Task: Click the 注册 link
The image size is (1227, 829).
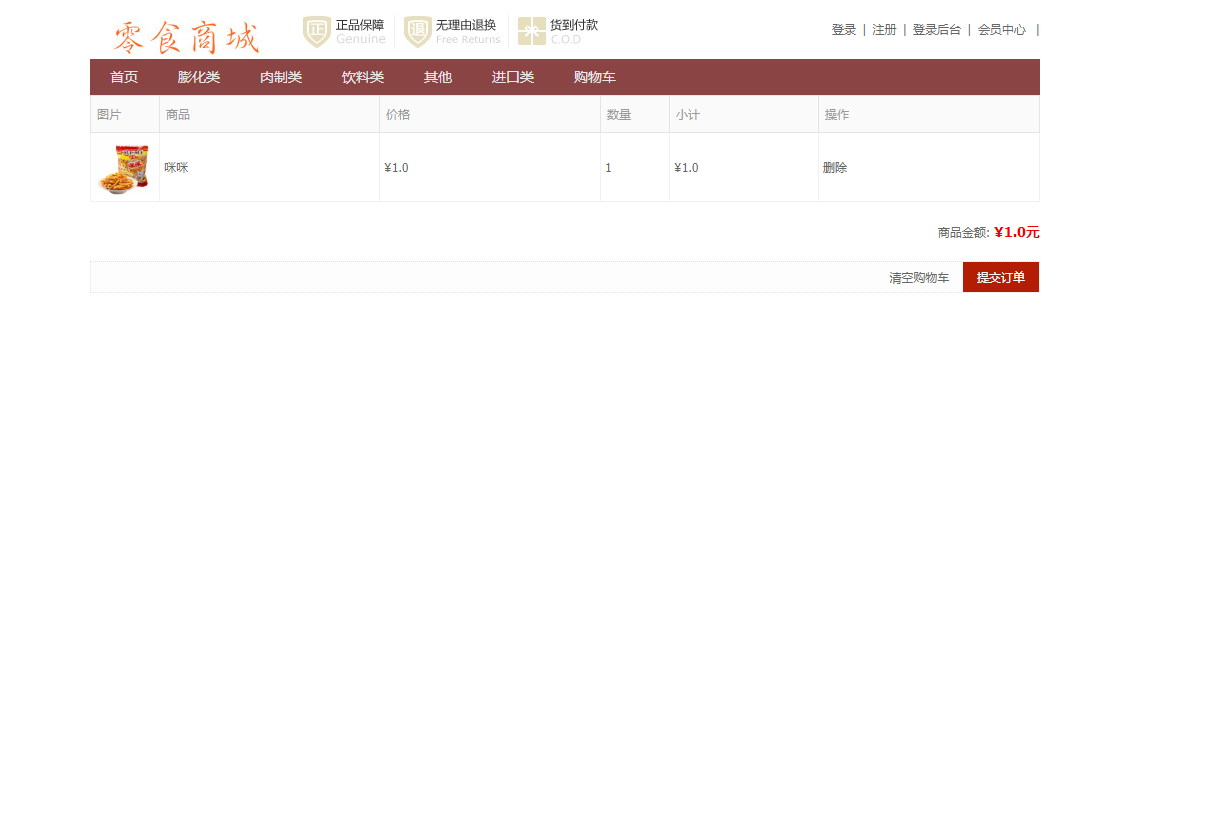Action: 884,30
